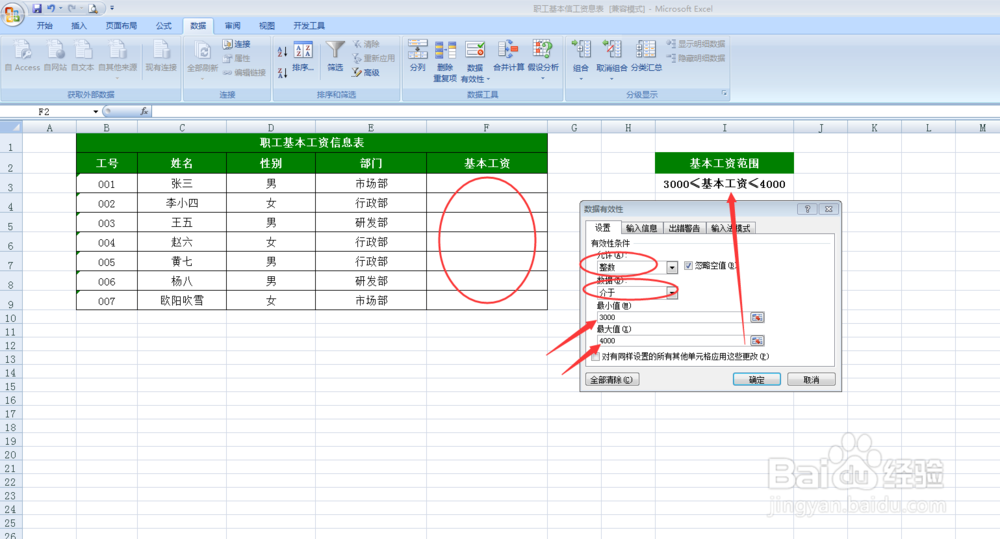
Task: Click 删除重复项 remove duplicates
Action: pos(445,61)
